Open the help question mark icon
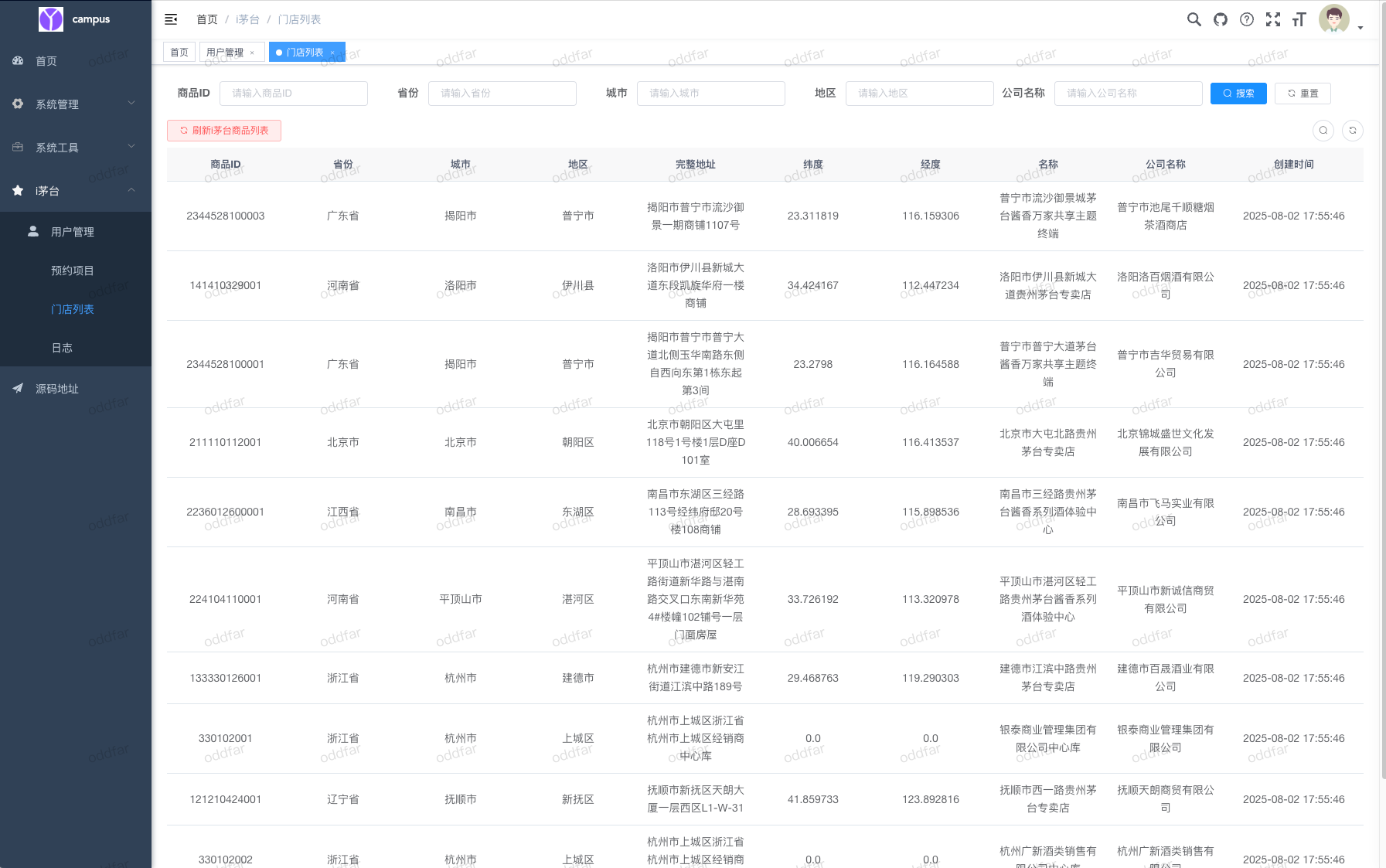The height and width of the screenshot is (868, 1386). (1246, 19)
